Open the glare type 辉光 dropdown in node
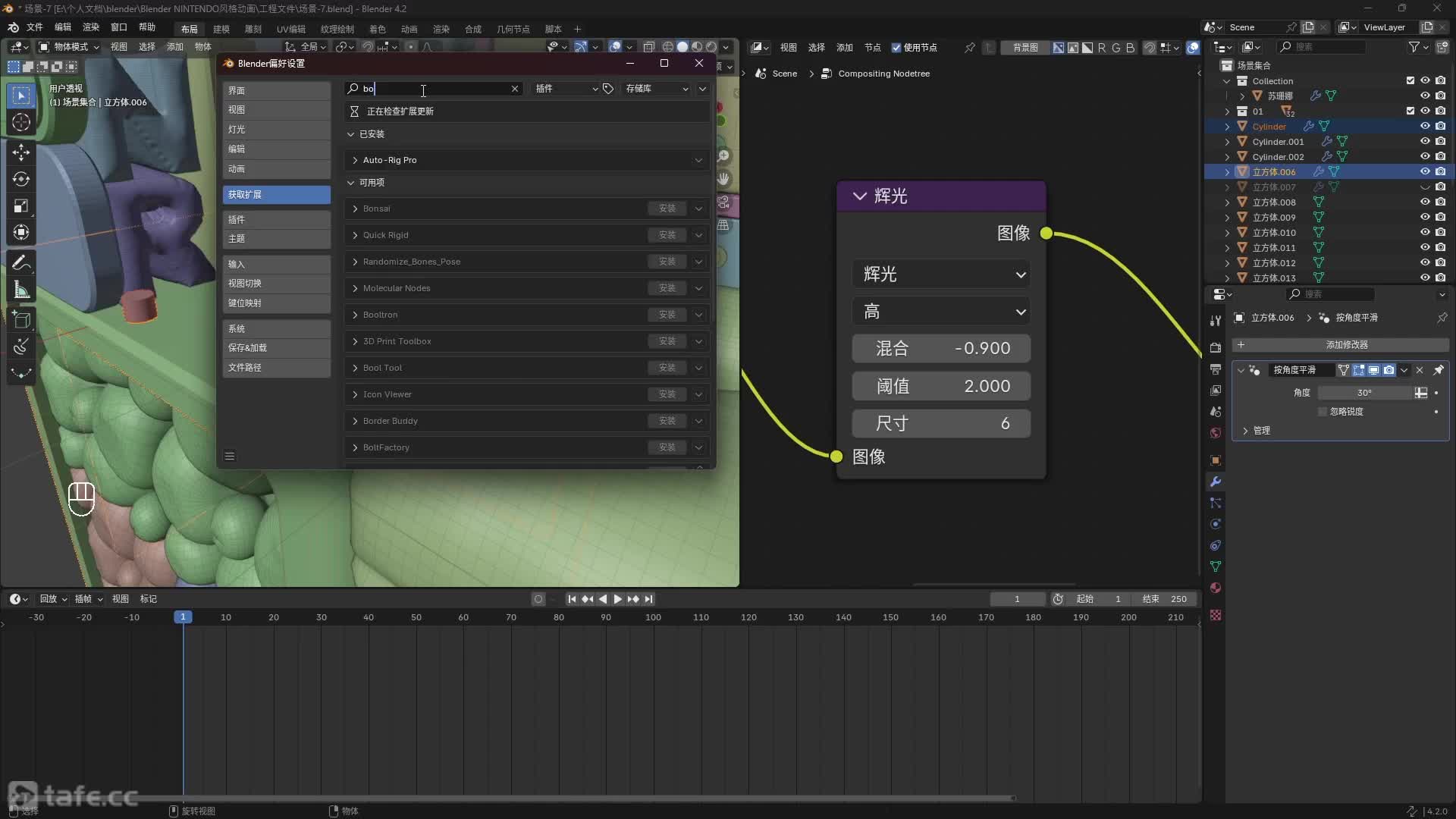 (x=941, y=275)
